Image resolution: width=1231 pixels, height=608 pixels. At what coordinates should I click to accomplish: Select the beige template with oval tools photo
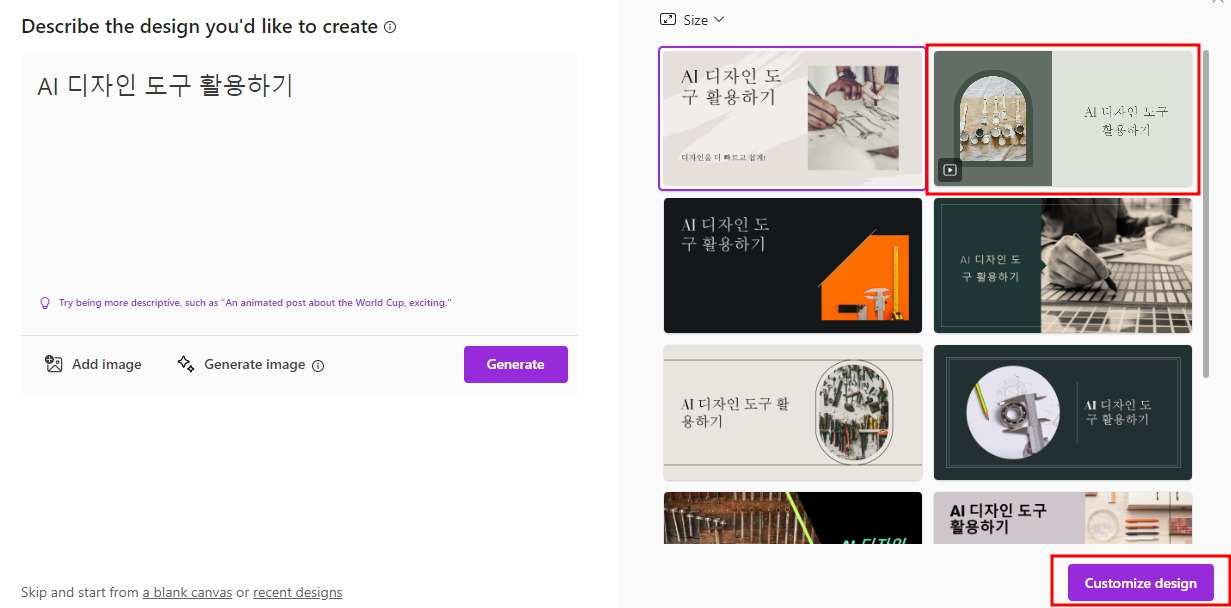(793, 412)
